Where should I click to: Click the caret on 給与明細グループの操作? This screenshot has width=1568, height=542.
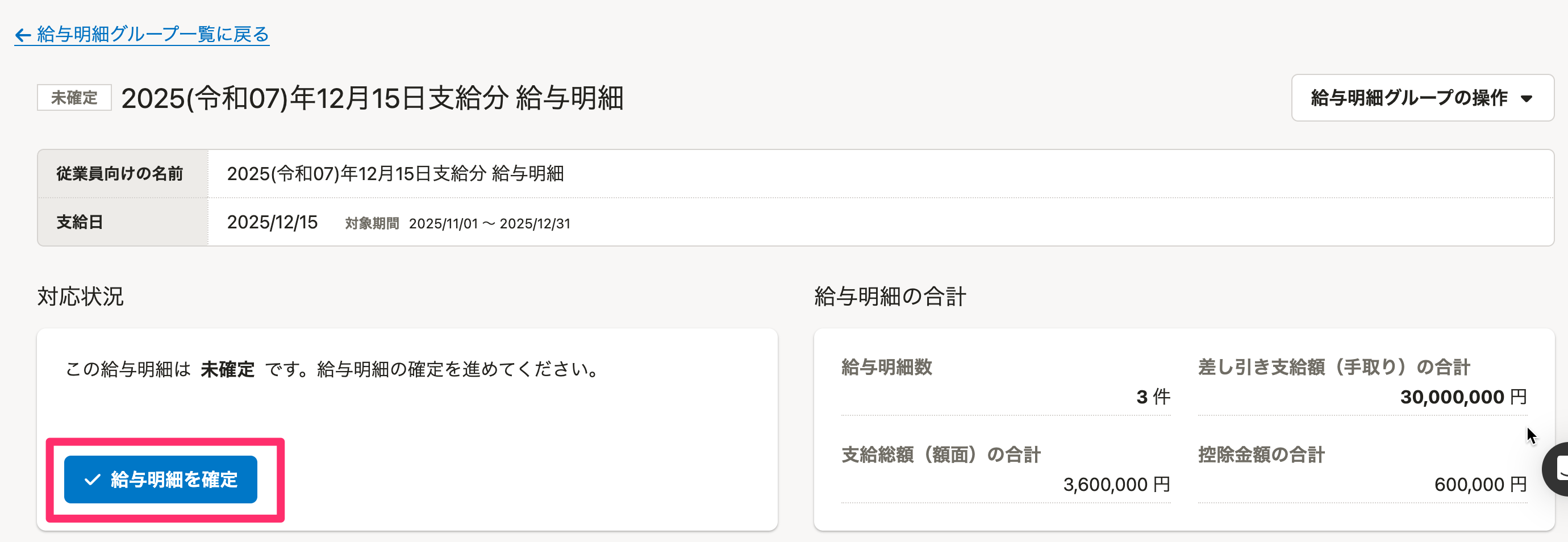(1526, 99)
